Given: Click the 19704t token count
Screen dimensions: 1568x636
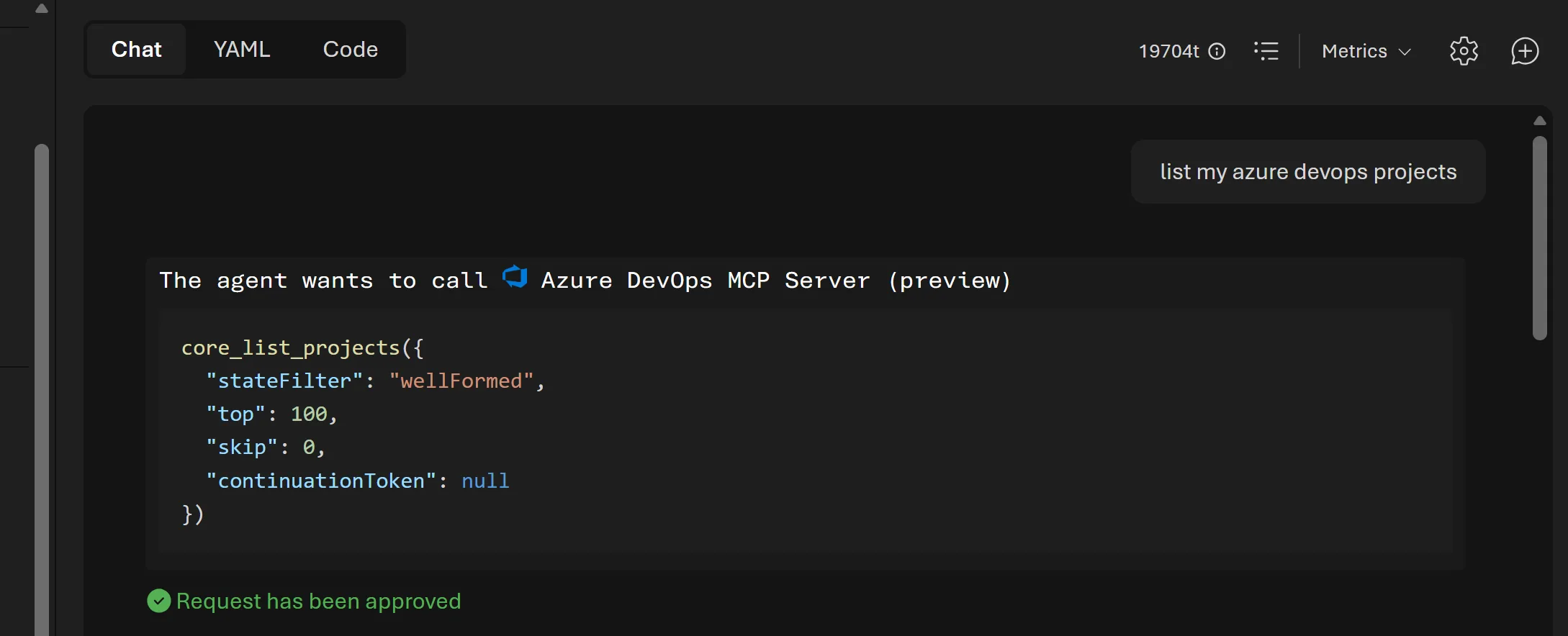Looking at the screenshot, I should tap(1168, 51).
